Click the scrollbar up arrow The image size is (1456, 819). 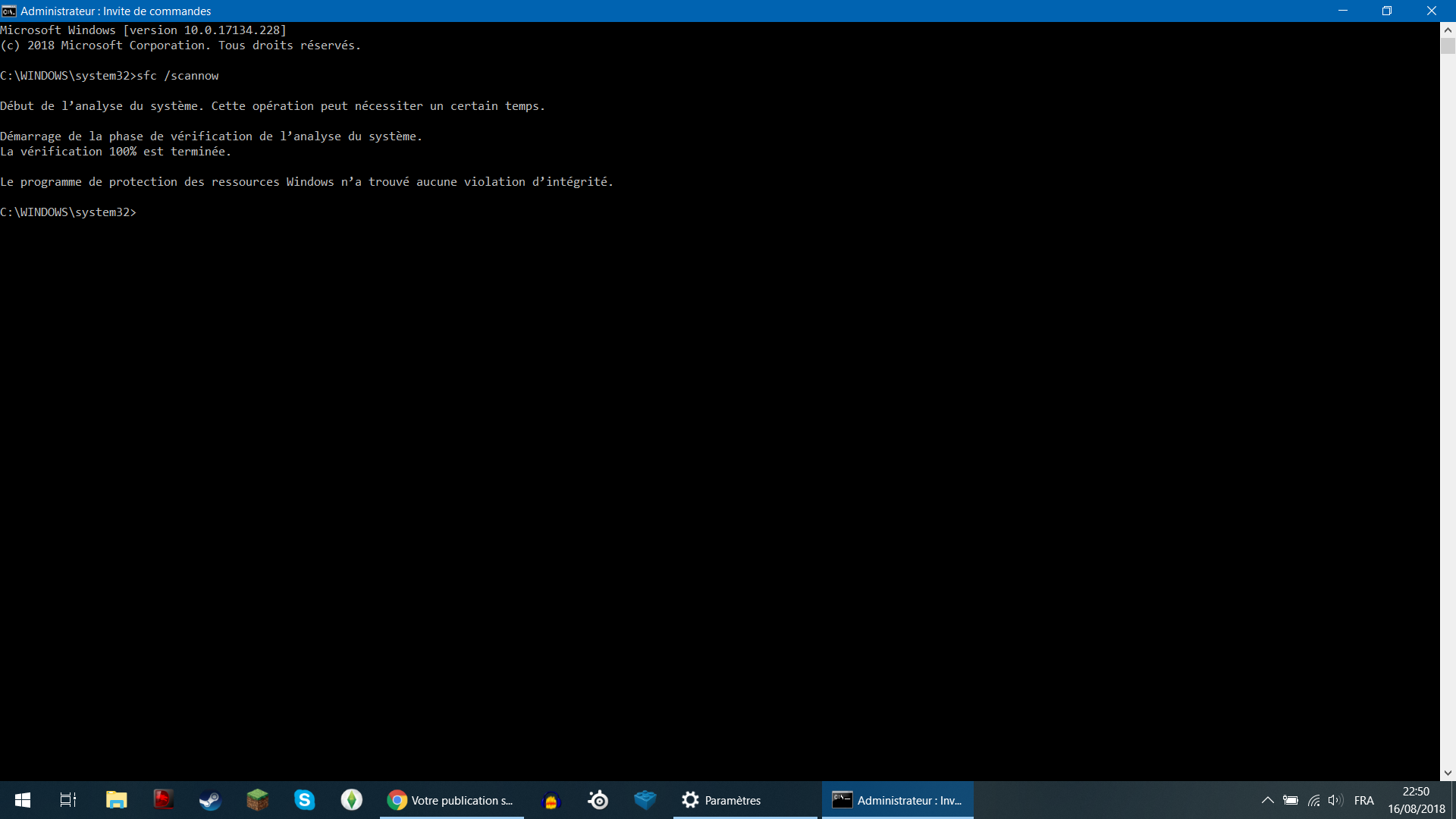coord(1448,30)
